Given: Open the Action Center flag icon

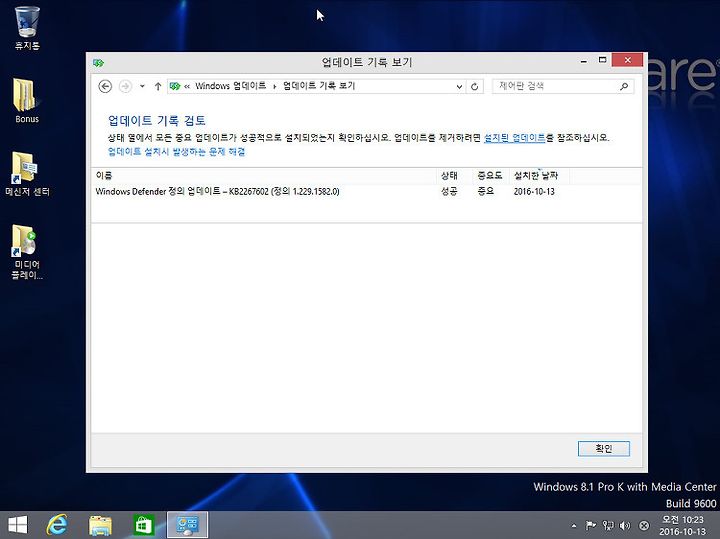Looking at the screenshot, I should [x=591, y=525].
